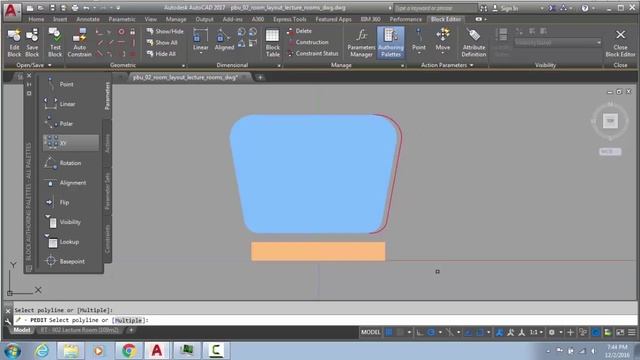640x360 pixels.
Task: Click Hide All constraints
Action: point(161,54)
